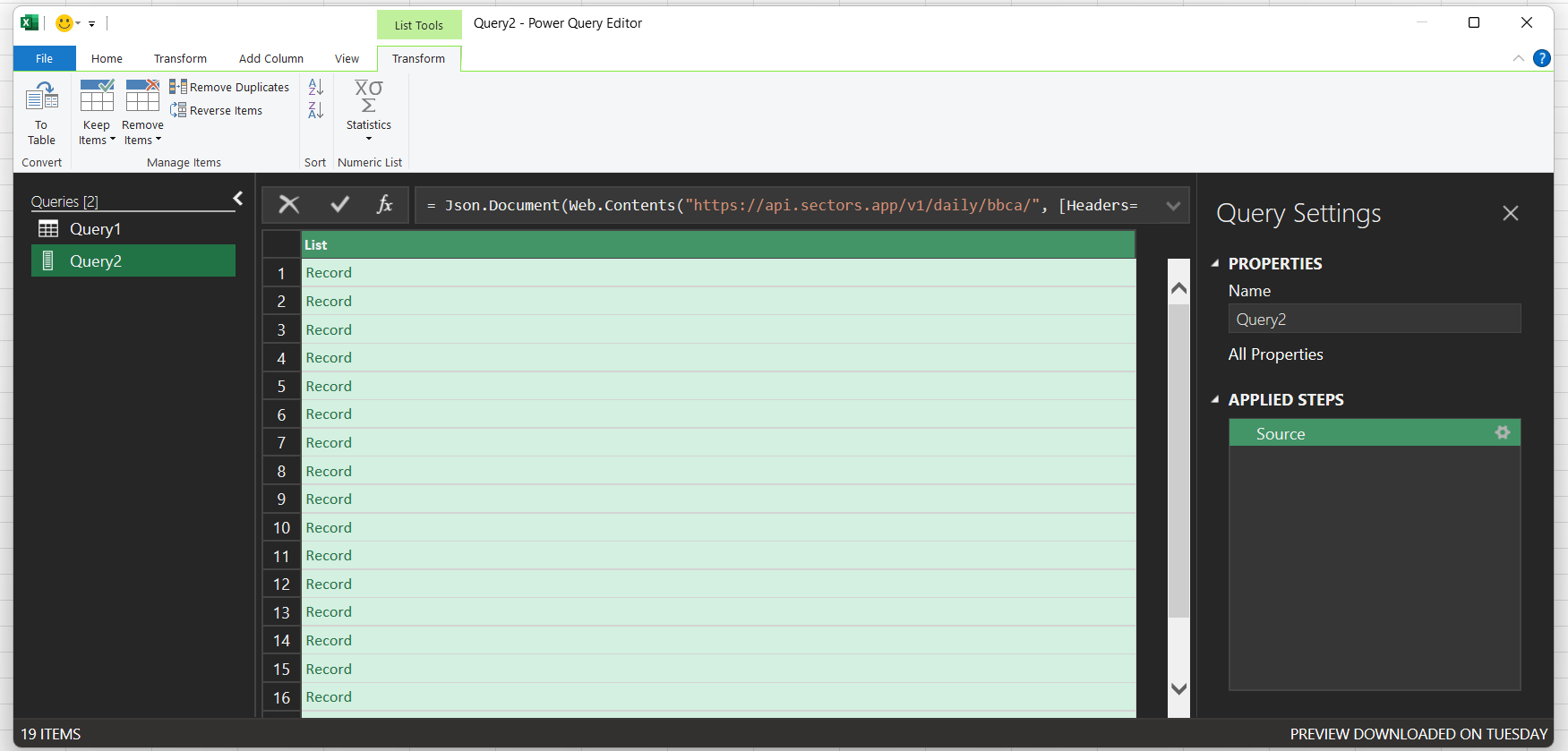Cancel formula edit with X icon

(289, 204)
